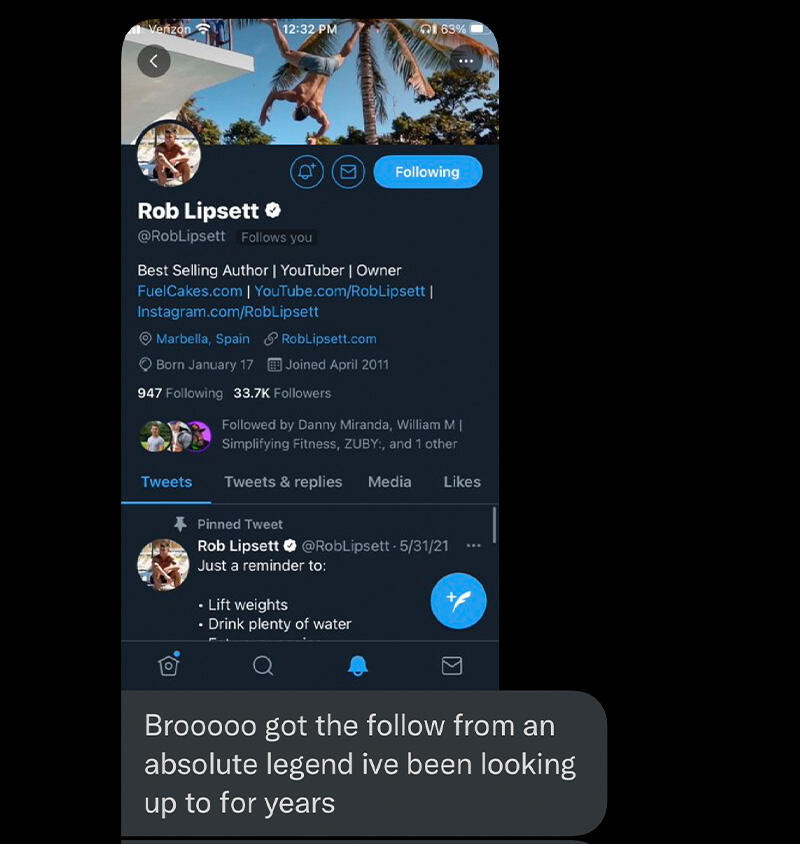Screen dimensions: 800x844
Task: Switch to the Likes tab
Action: [x=462, y=482]
